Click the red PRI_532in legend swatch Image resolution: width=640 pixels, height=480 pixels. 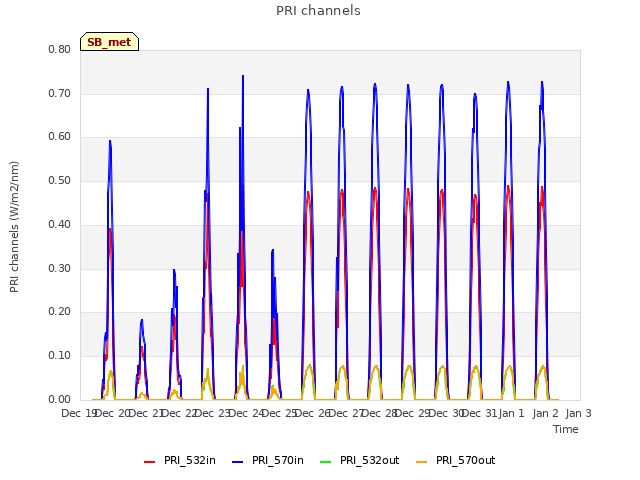[x=150, y=462]
